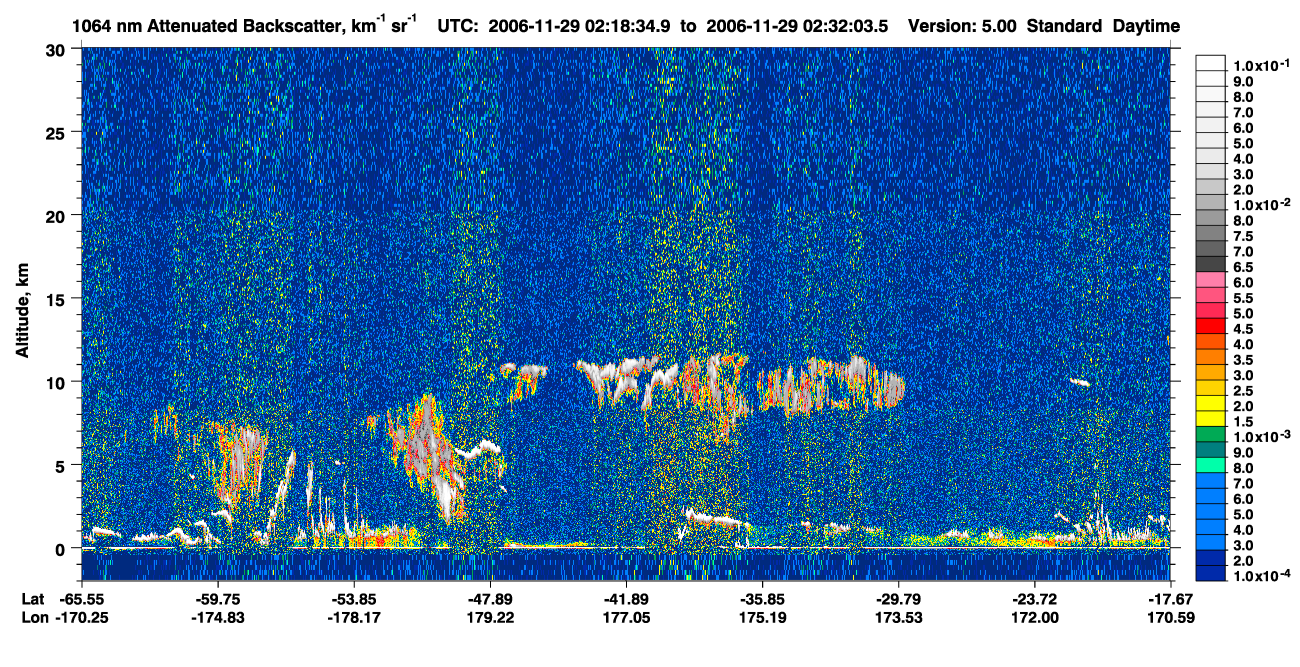This screenshot has width=1300, height=667.
Task: Click longitude value 175.19
Action: pos(763,618)
